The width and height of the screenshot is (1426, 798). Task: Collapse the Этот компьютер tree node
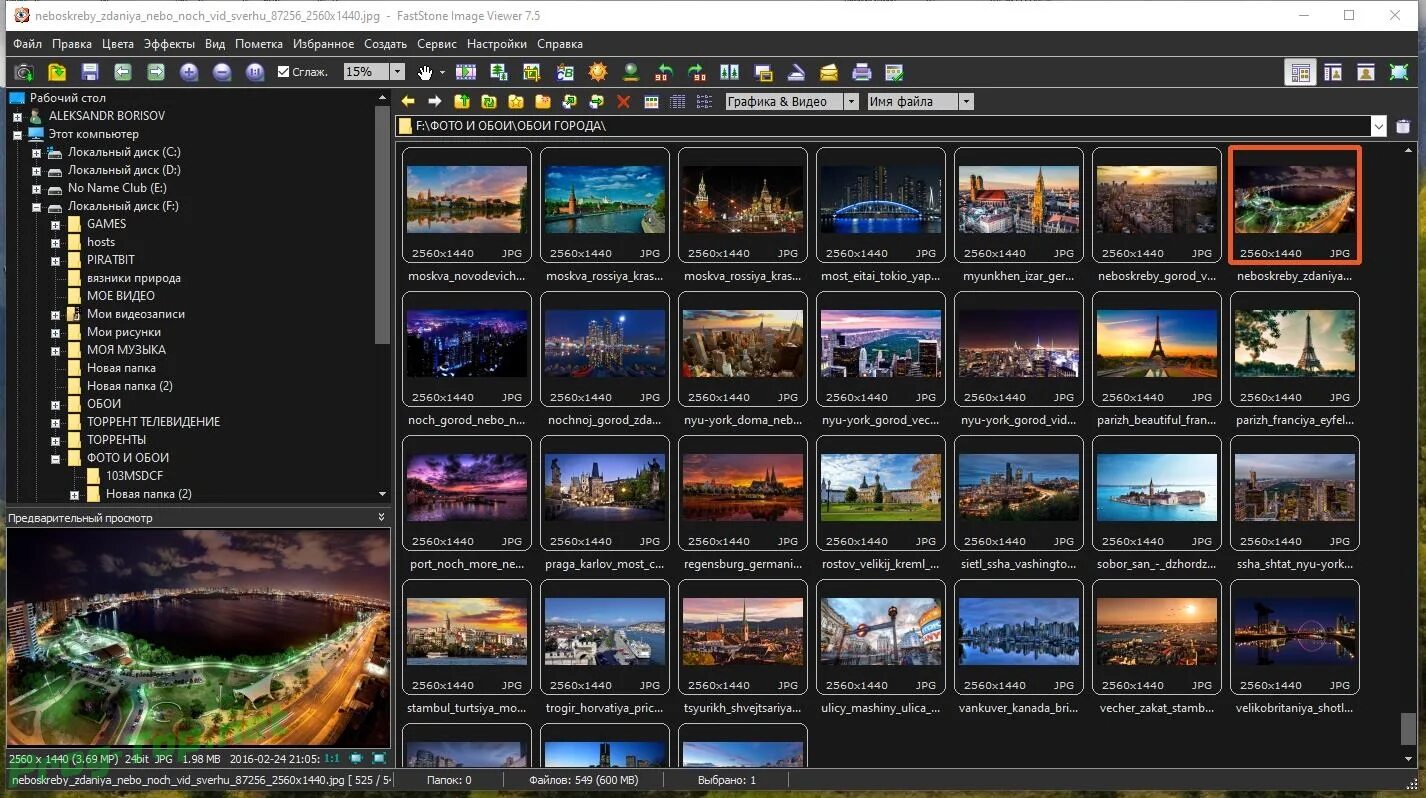[x=17, y=134]
